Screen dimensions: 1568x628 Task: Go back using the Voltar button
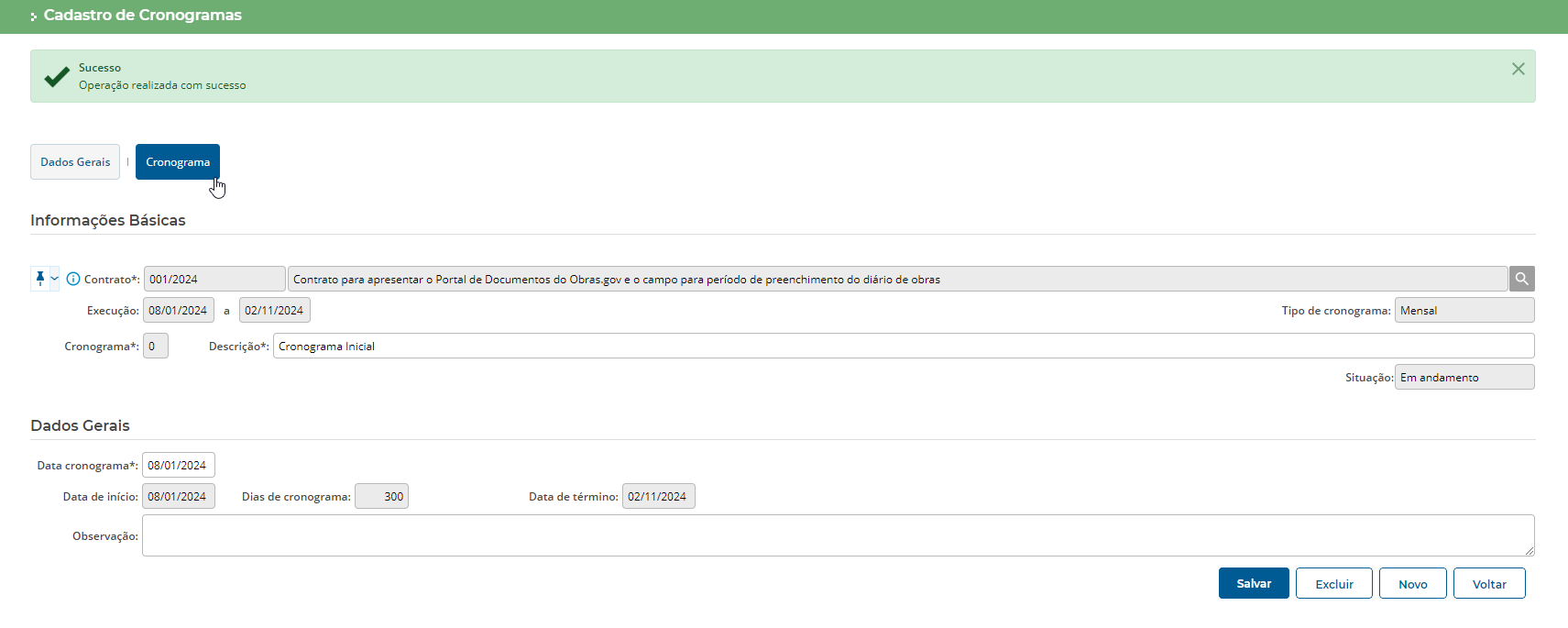(x=1488, y=584)
